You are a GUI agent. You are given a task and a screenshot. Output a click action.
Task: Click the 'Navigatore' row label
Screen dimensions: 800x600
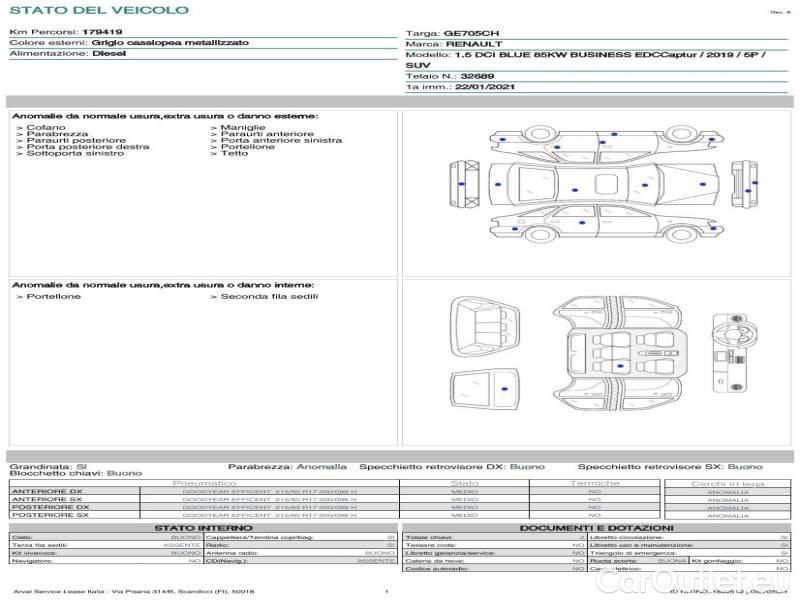pos(33,561)
